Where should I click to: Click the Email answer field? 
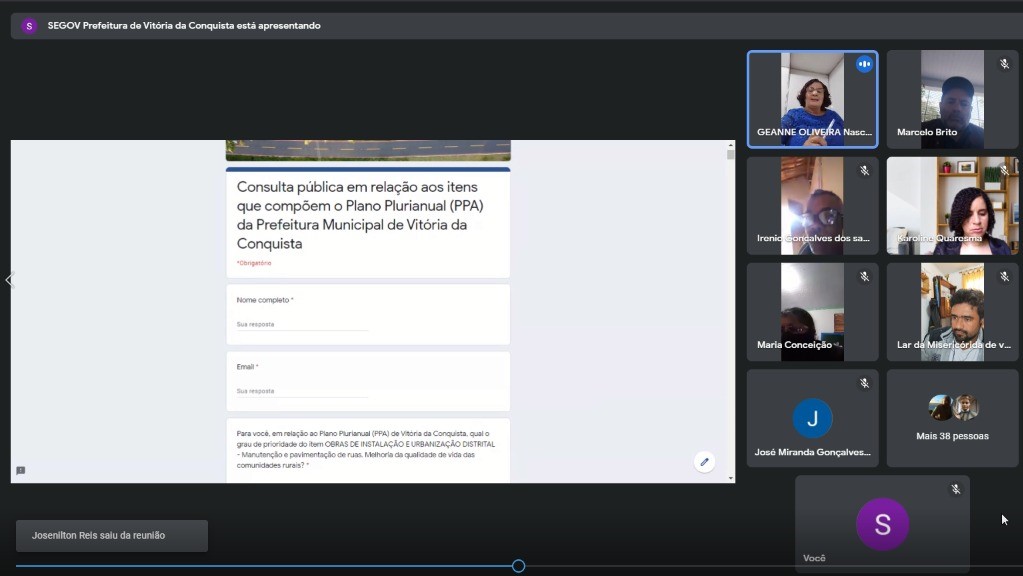pos(301,391)
